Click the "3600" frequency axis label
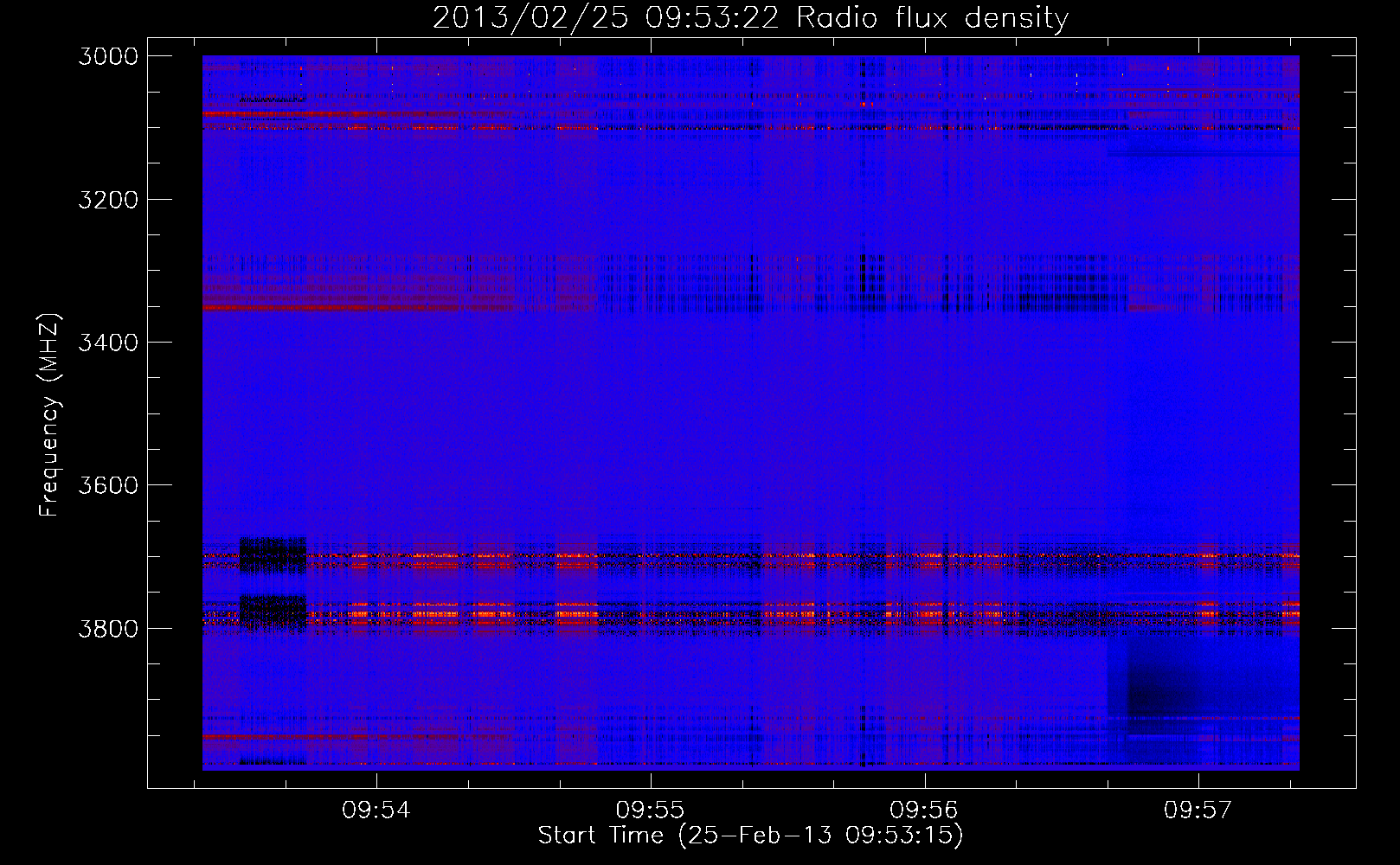The image size is (1400, 865). pos(108,485)
